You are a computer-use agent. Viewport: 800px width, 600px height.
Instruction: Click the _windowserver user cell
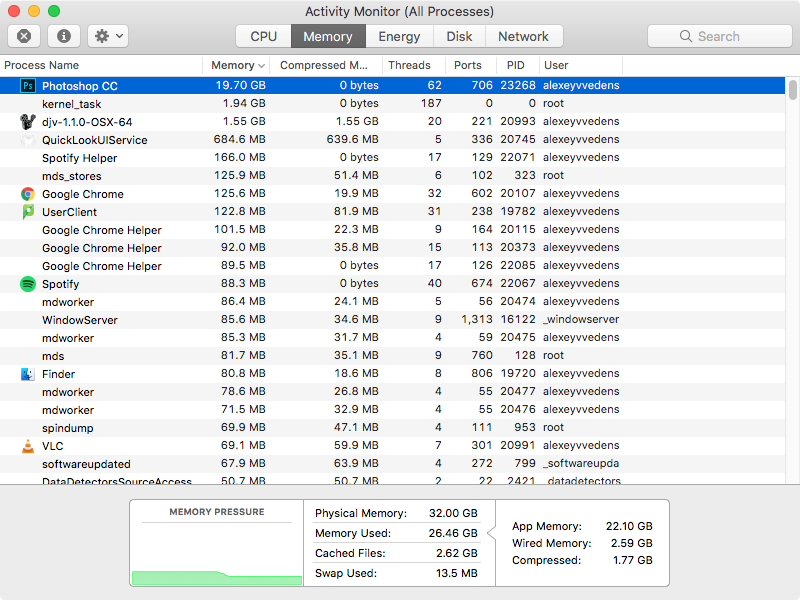pyautogui.click(x=581, y=319)
